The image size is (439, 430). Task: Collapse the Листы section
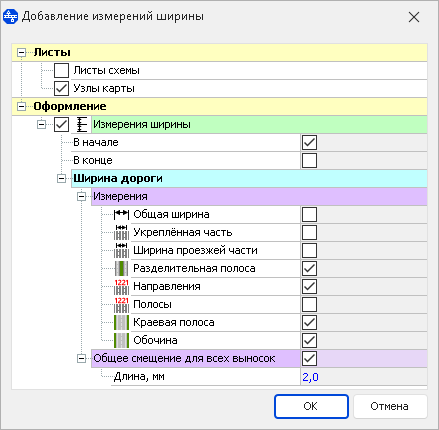pos(21,52)
